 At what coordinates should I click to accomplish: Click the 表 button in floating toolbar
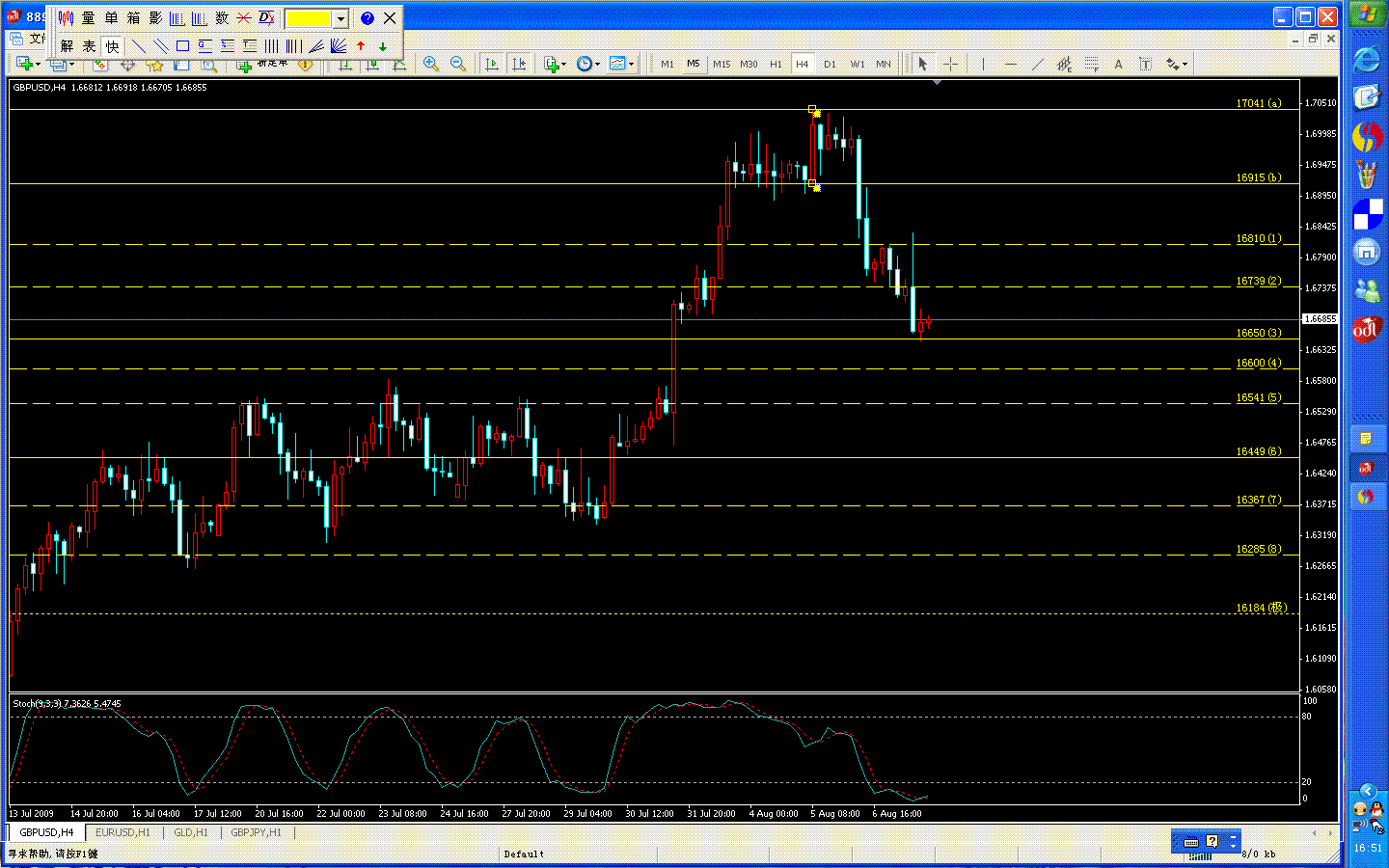pos(89,45)
